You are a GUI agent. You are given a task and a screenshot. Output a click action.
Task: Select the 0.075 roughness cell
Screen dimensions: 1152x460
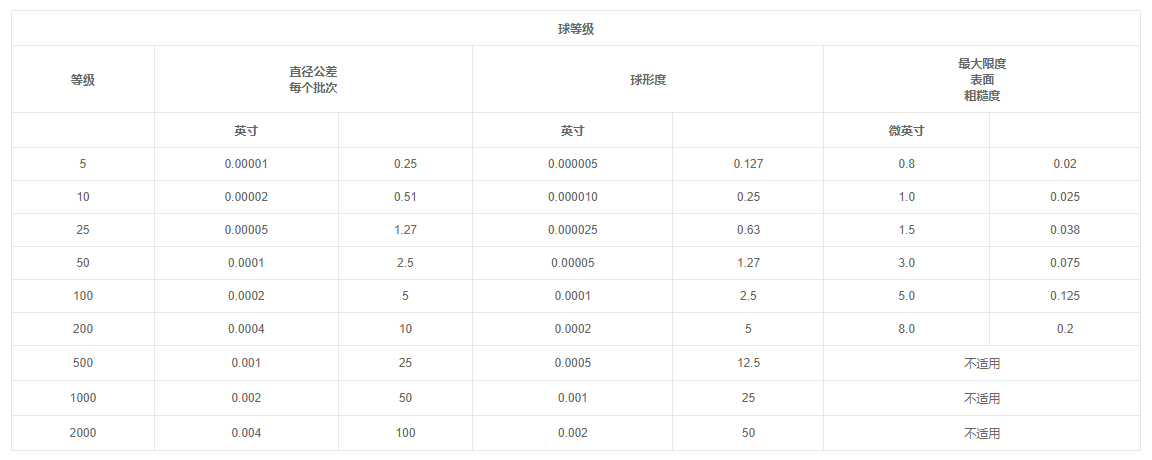(1065, 263)
